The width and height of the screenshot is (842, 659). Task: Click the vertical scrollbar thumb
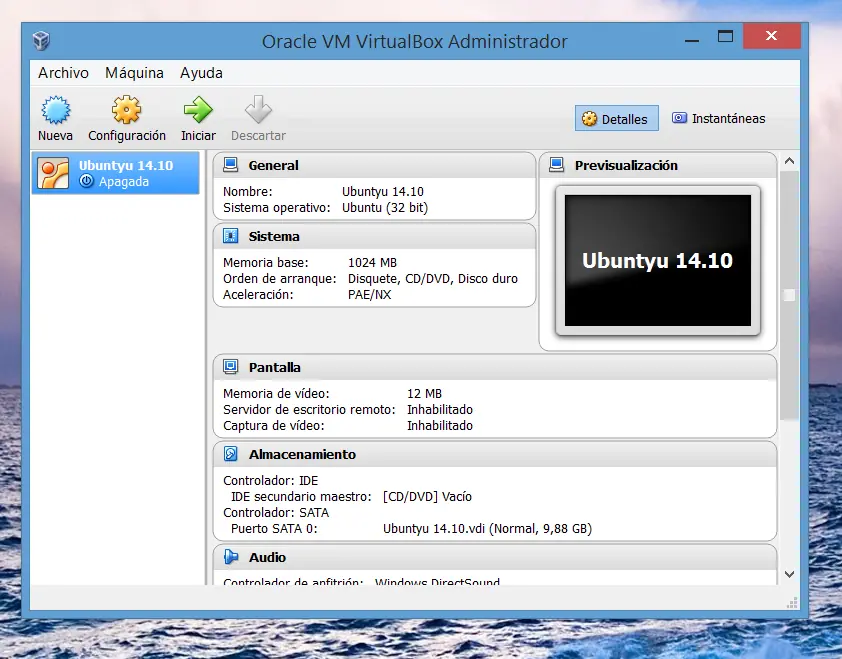[789, 294]
